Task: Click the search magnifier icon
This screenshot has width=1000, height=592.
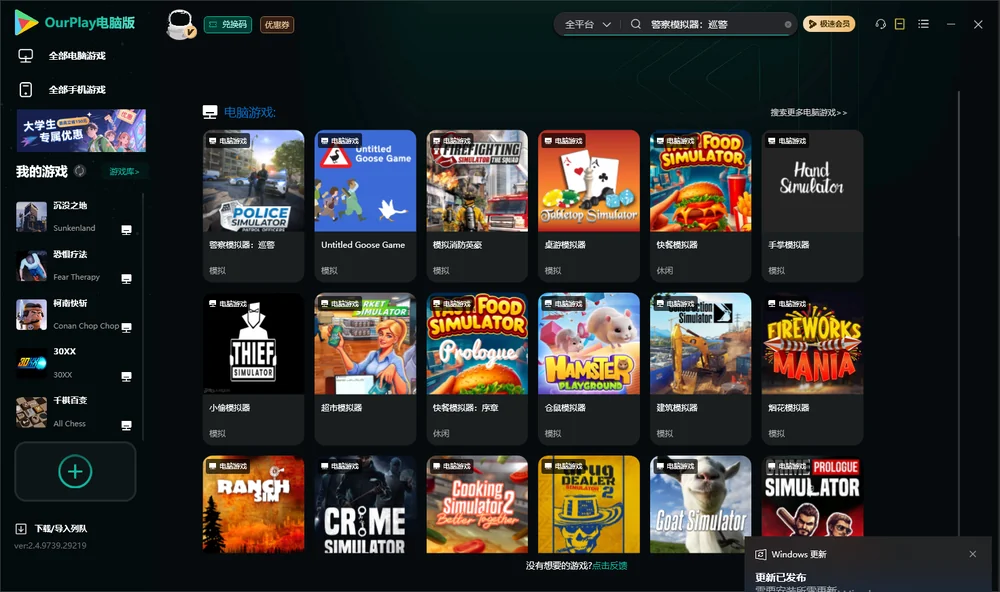Action: (x=635, y=24)
